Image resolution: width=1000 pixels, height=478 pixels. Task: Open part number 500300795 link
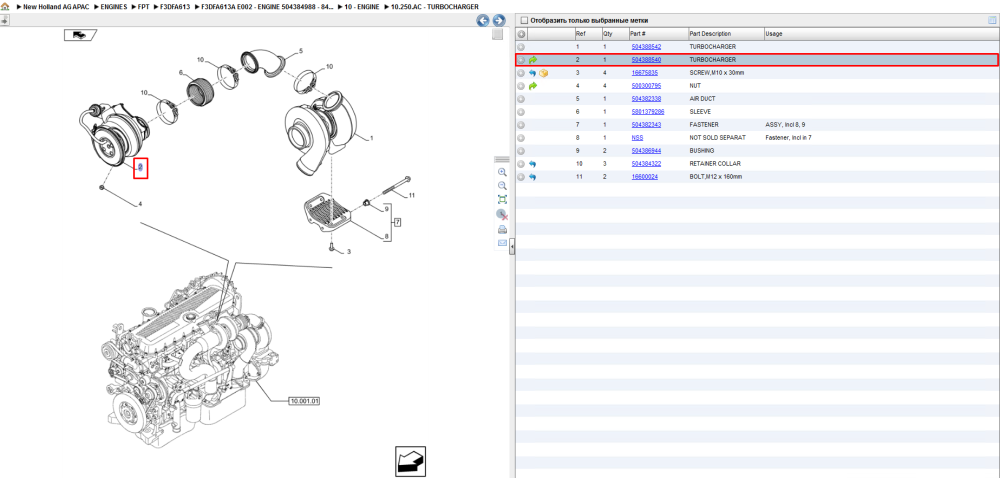click(646, 85)
